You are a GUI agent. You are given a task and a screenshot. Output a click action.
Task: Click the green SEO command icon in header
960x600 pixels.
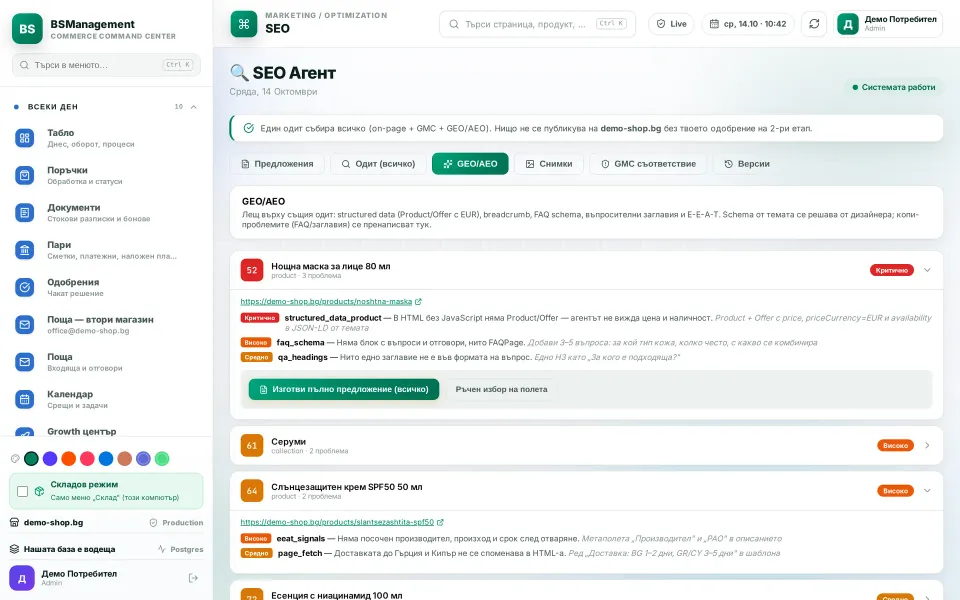coord(244,24)
